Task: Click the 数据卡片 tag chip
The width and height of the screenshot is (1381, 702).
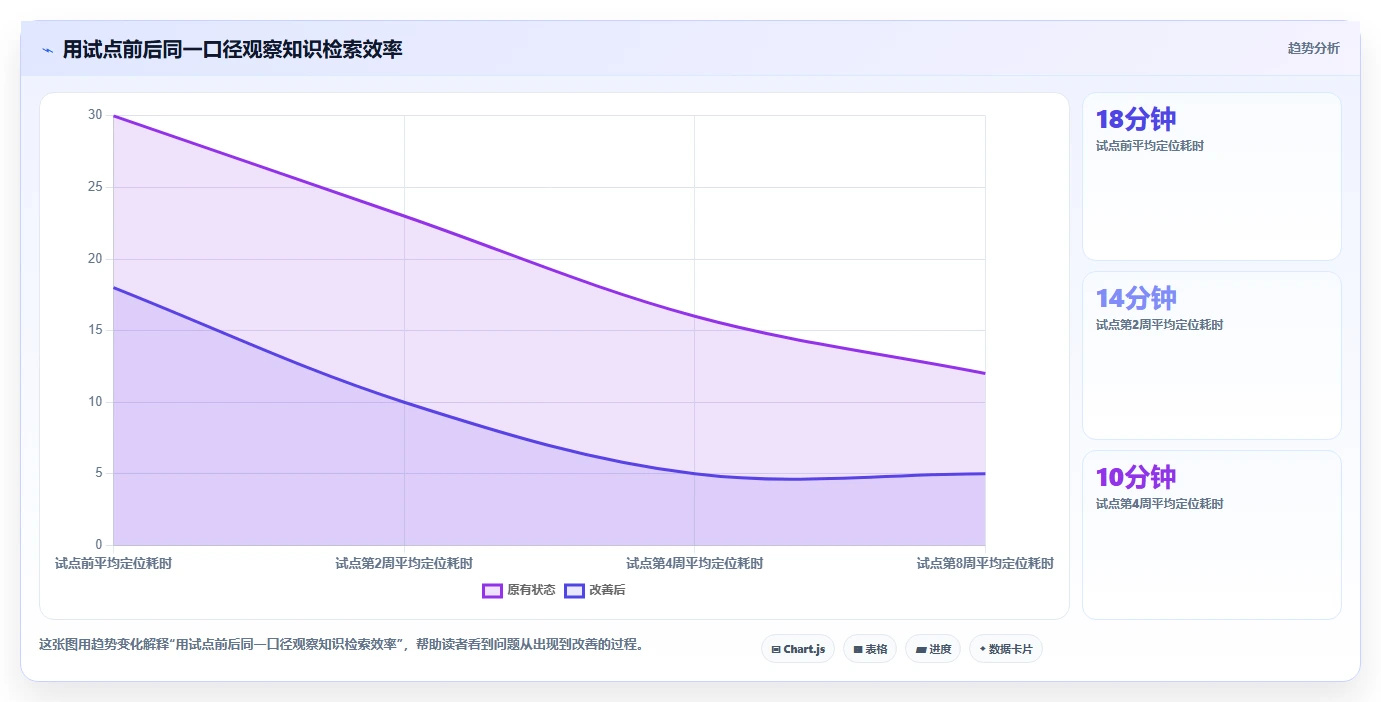Action: 1006,649
